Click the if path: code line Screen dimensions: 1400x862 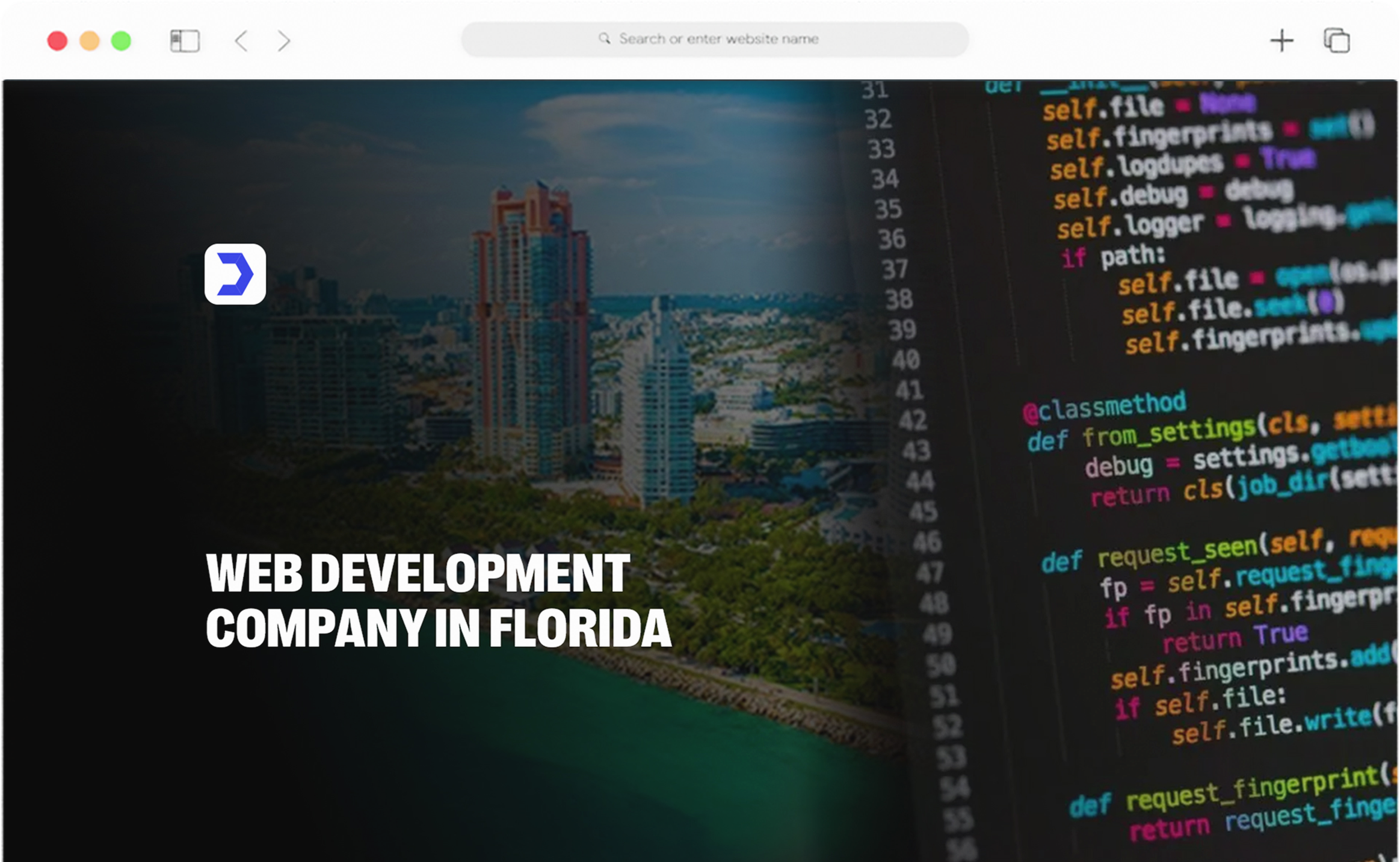coord(1113,257)
